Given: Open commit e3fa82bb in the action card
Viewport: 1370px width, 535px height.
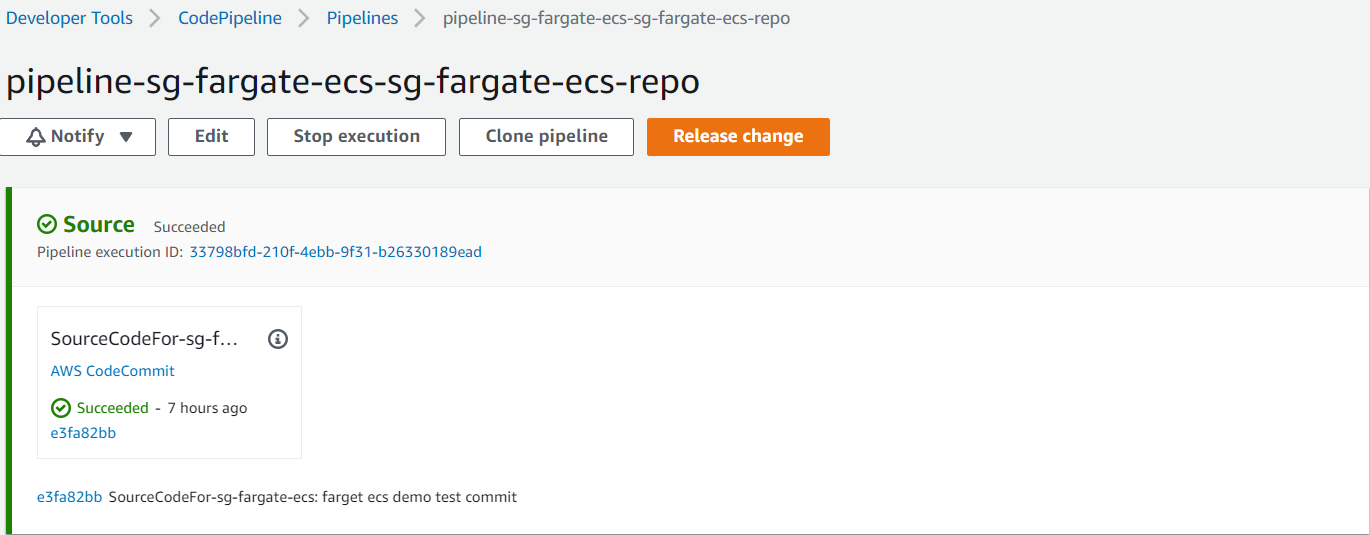Looking at the screenshot, I should [83, 433].
